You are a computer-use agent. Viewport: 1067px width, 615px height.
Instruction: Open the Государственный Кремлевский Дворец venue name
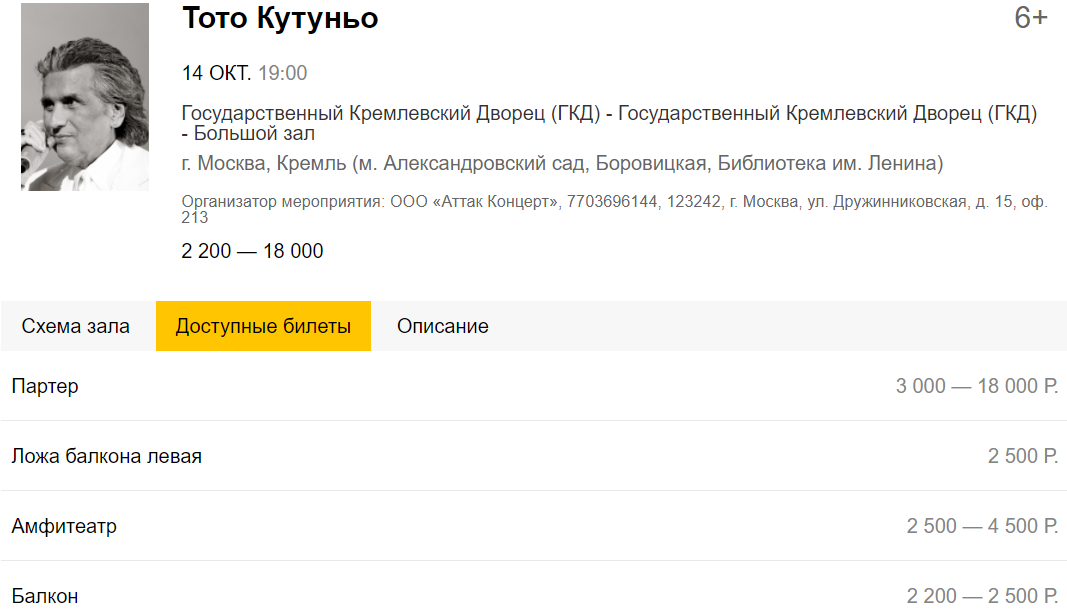[609, 123]
